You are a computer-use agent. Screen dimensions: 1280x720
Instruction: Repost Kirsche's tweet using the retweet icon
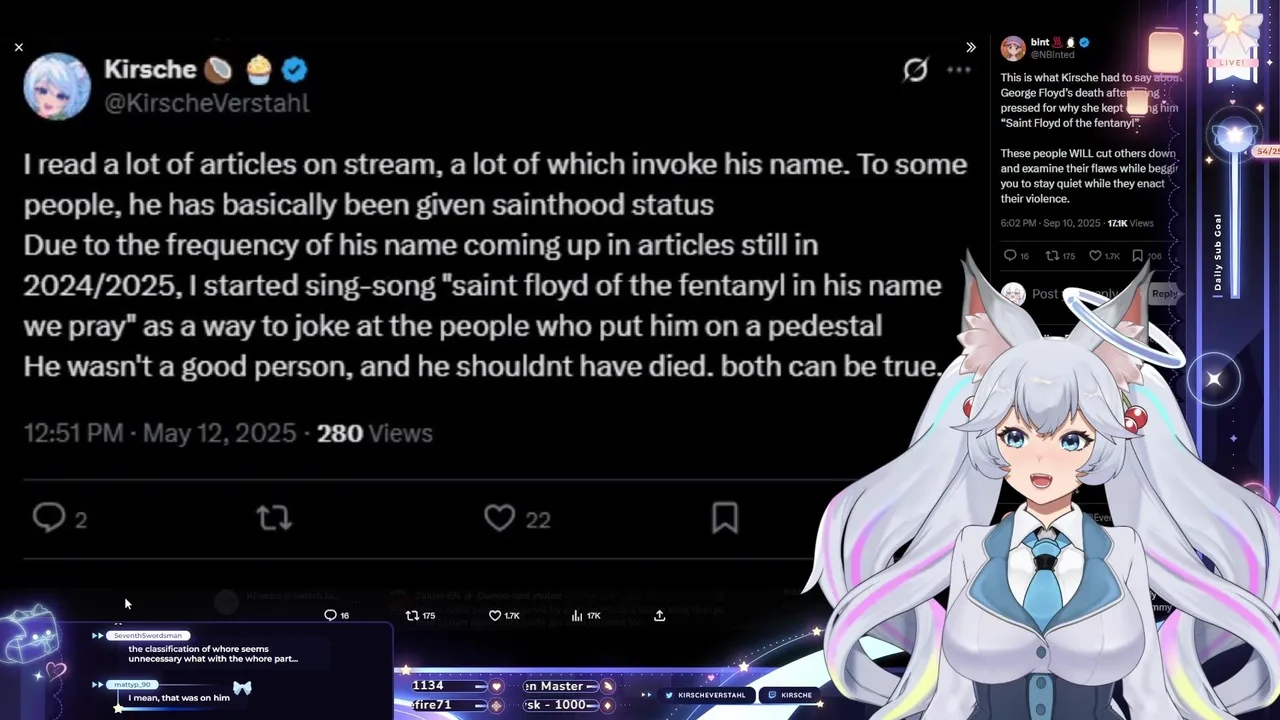point(273,518)
